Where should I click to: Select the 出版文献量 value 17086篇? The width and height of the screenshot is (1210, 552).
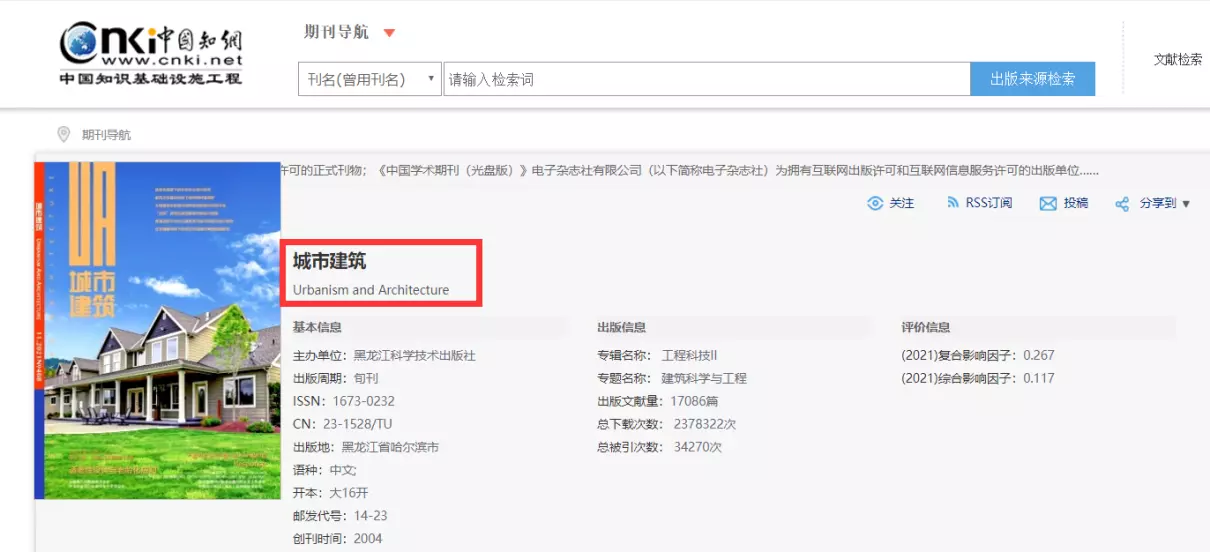[x=694, y=401]
